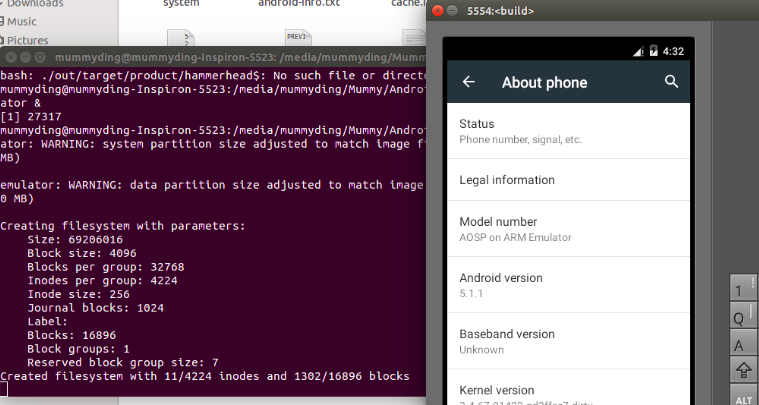The height and width of the screenshot is (405, 759).
Task: Click the 'Size: 69206016' terminal line
Action: coord(75,240)
